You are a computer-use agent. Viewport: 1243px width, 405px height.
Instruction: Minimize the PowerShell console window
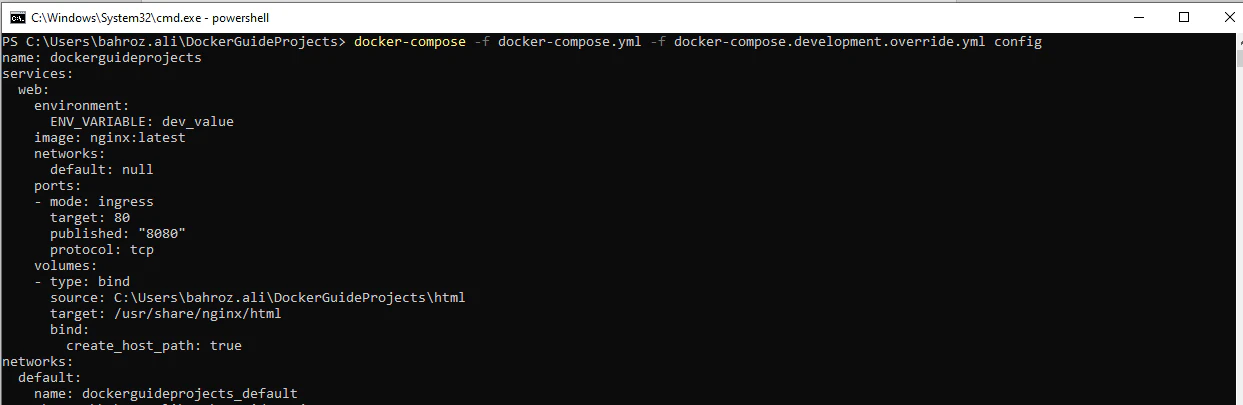tap(1138, 17)
